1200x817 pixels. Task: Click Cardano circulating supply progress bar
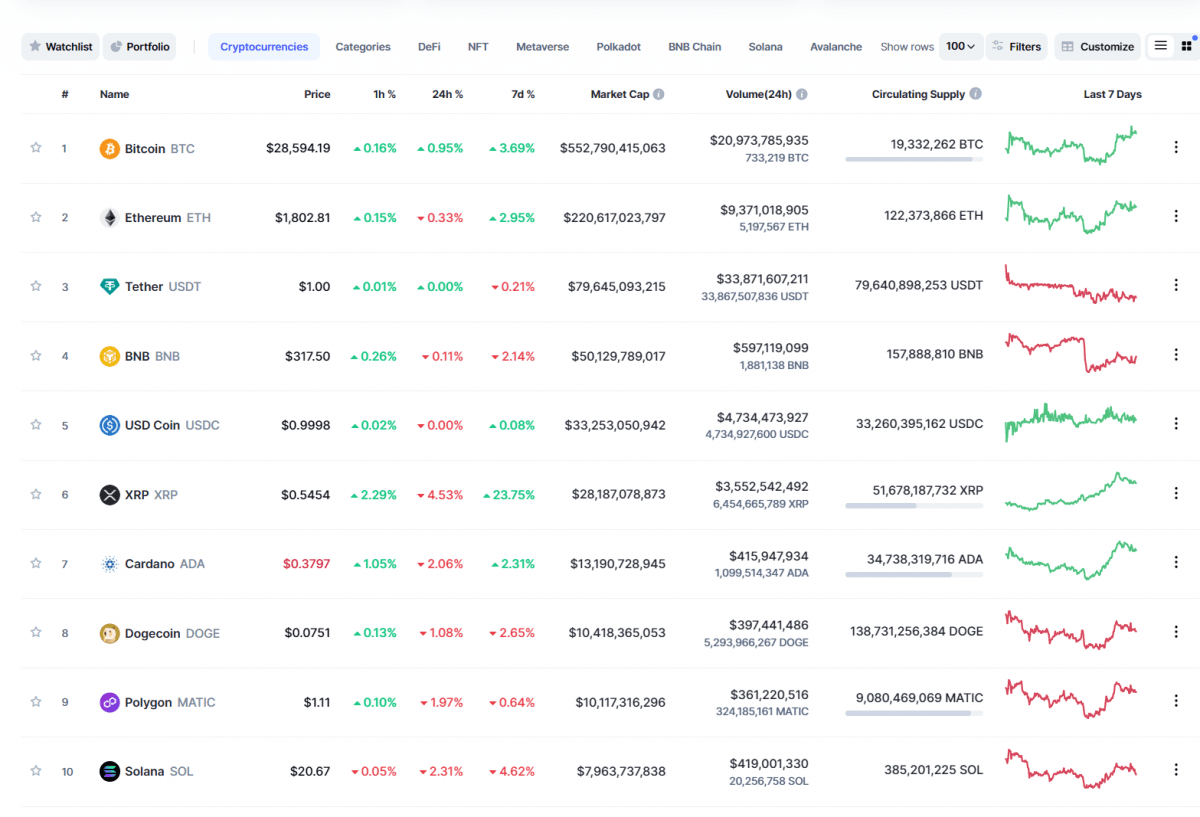click(914, 574)
